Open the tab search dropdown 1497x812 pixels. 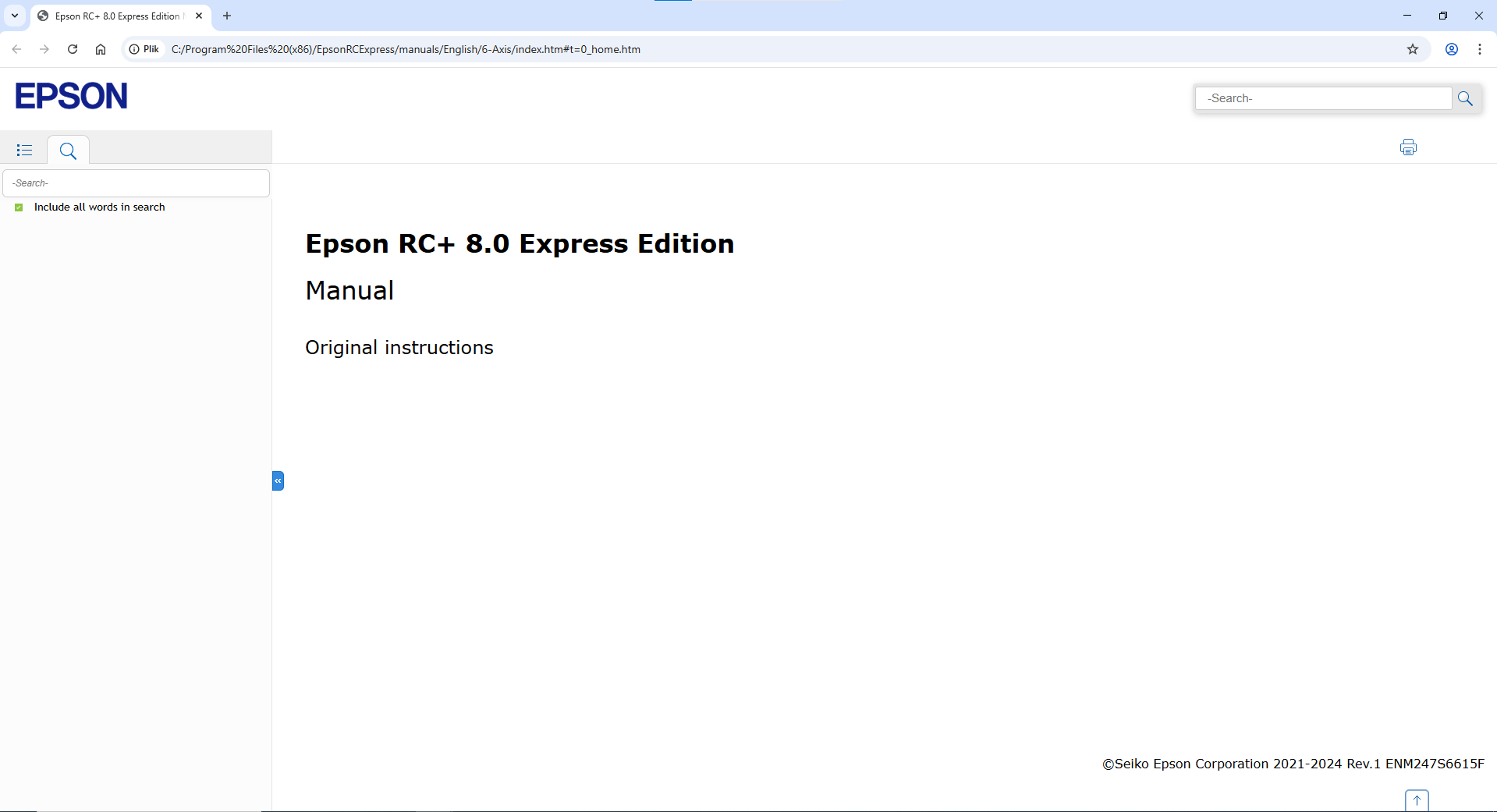coord(15,16)
